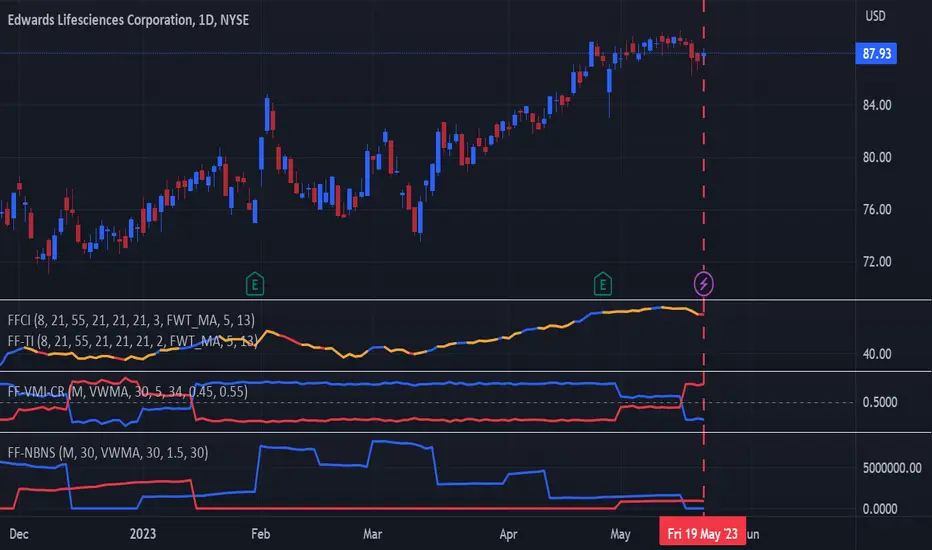
Task: Click the 40.00 FFCI scale value
Action: (877, 354)
